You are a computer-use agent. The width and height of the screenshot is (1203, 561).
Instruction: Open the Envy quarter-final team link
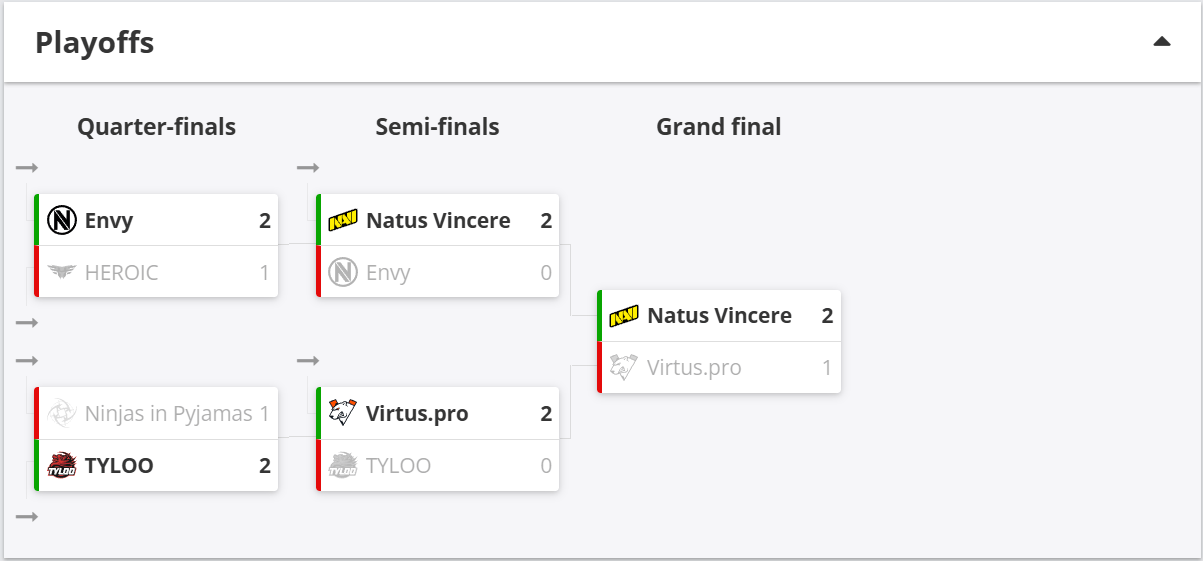(109, 221)
